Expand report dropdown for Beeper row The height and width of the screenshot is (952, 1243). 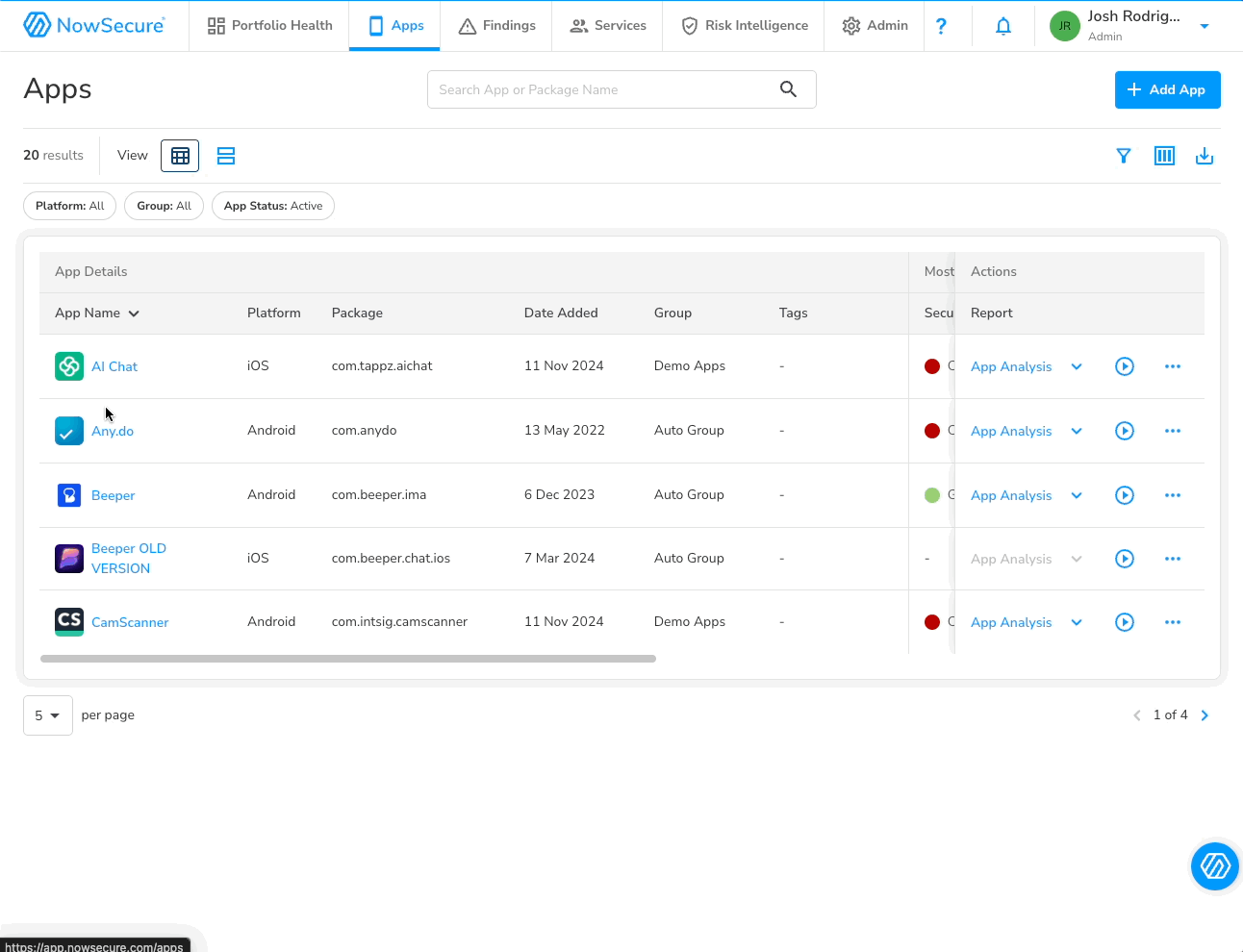click(x=1077, y=495)
